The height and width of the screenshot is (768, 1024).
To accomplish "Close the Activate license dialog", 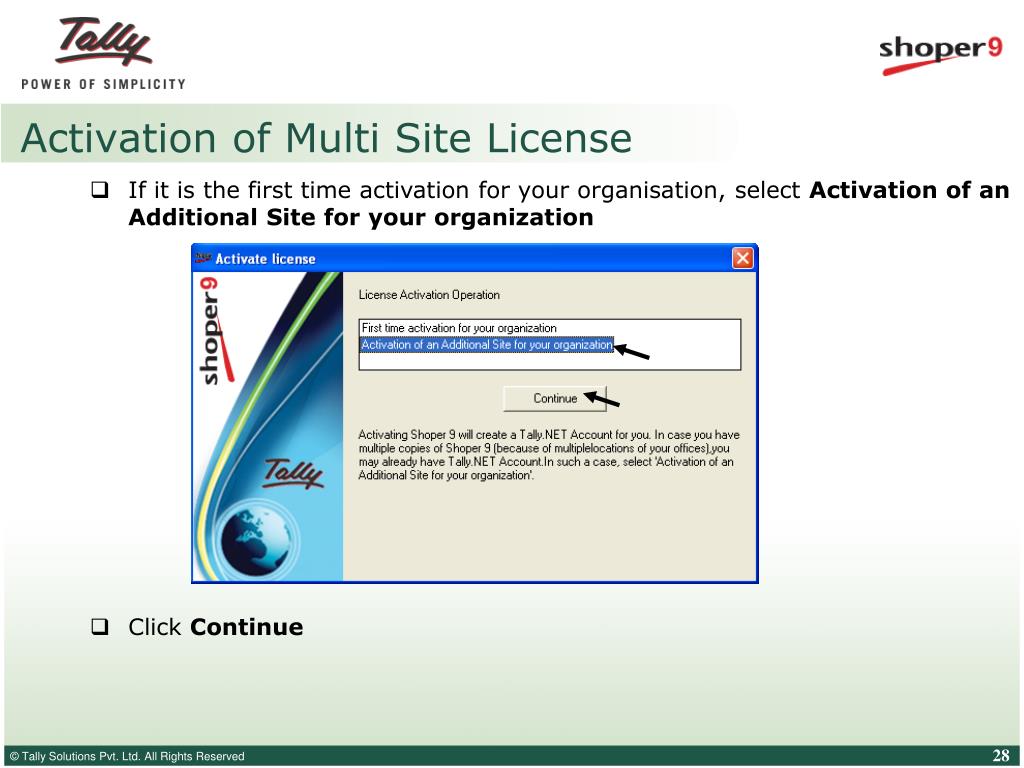I will pyautogui.click(x=743, y=258).
